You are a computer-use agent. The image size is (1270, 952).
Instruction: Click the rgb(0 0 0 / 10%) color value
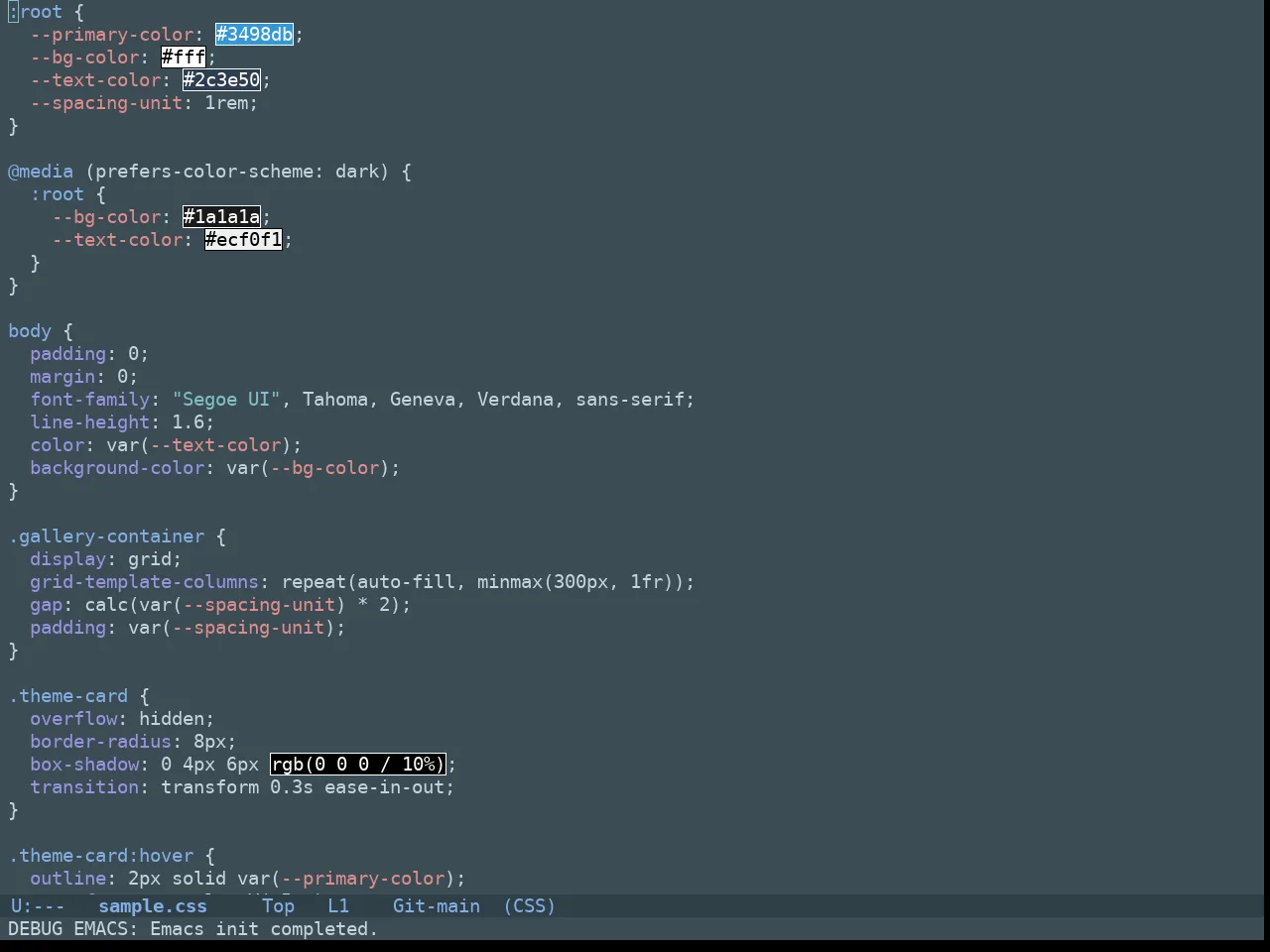(x=358, y=765)
